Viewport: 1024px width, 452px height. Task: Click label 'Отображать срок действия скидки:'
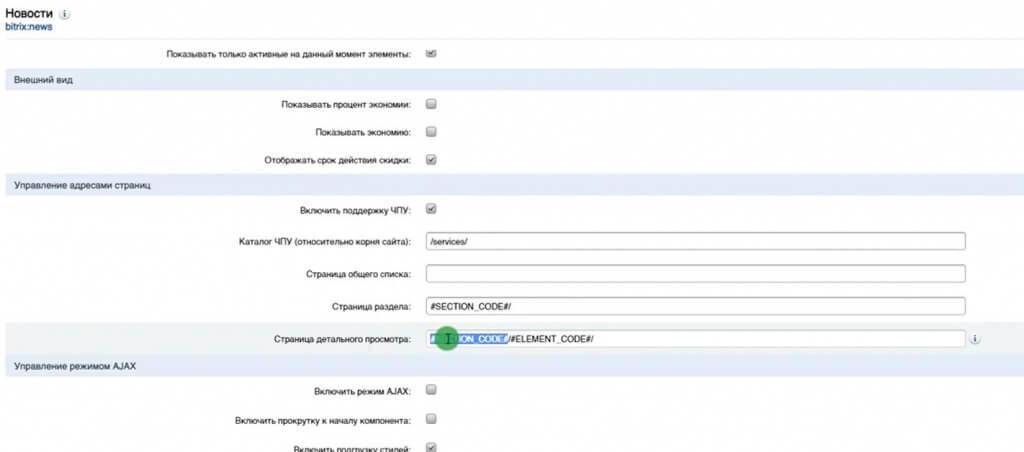pos(338,160)
